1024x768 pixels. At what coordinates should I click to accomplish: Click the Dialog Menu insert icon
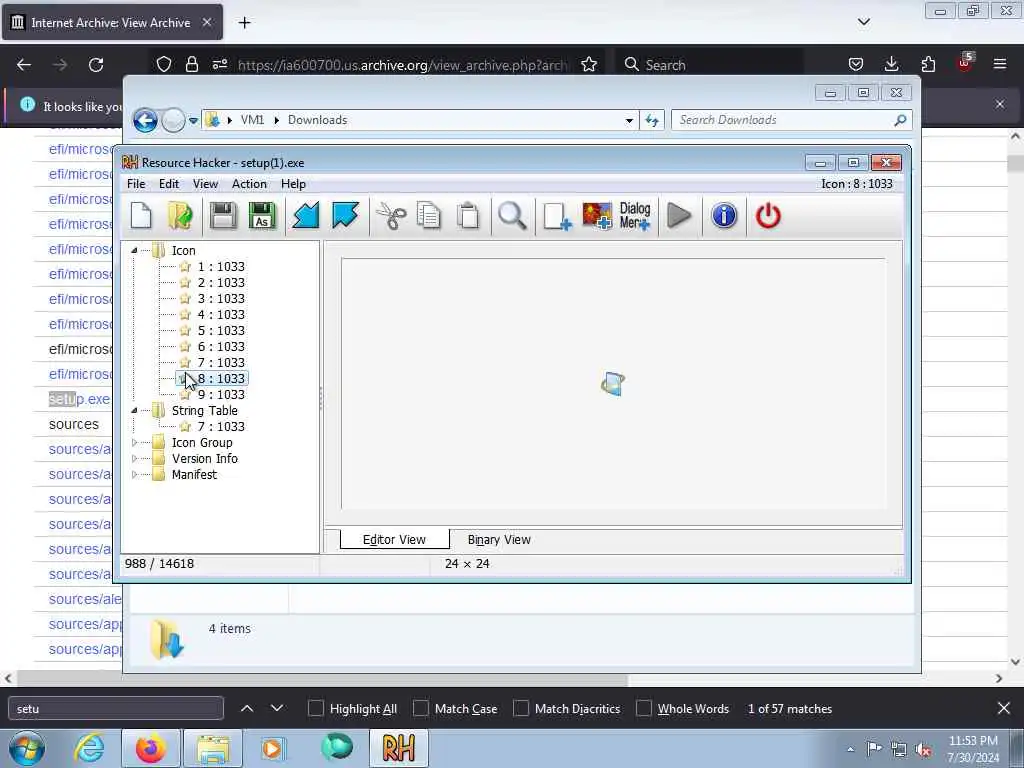coord(635,216)
